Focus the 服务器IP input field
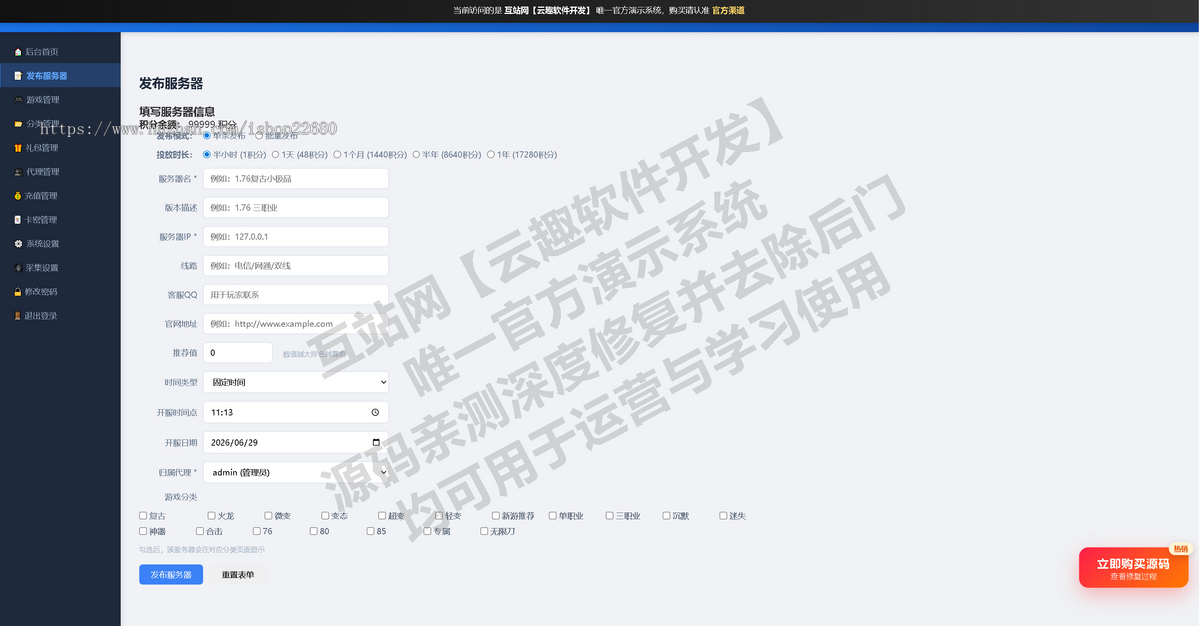 (295, 236)
